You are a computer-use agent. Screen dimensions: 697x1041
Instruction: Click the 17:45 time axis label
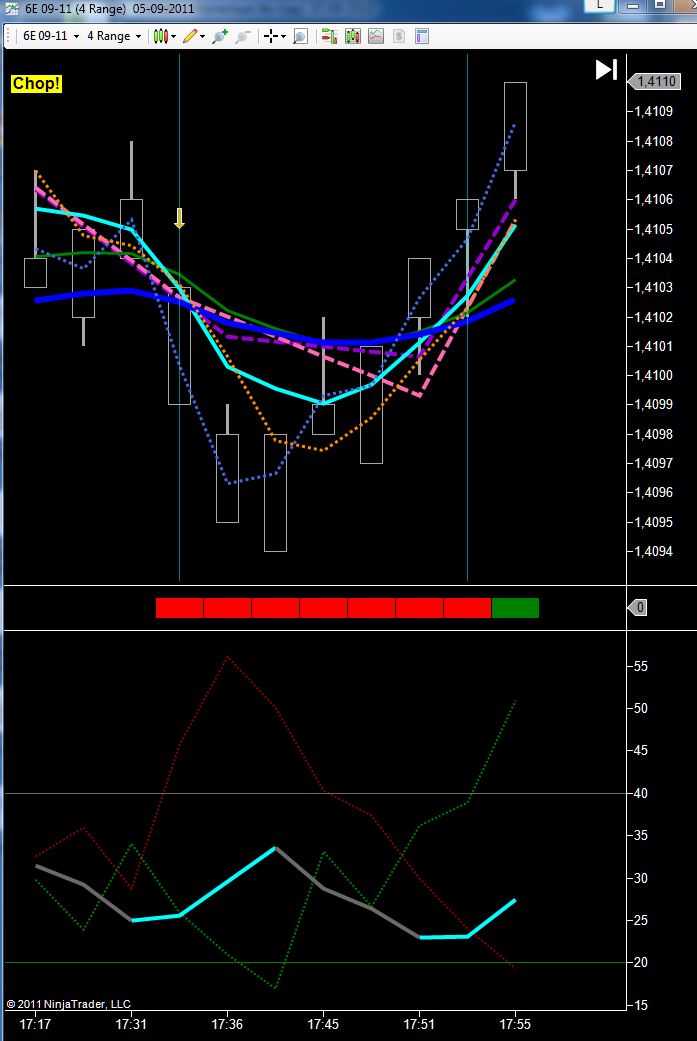tap(323, 1024)
